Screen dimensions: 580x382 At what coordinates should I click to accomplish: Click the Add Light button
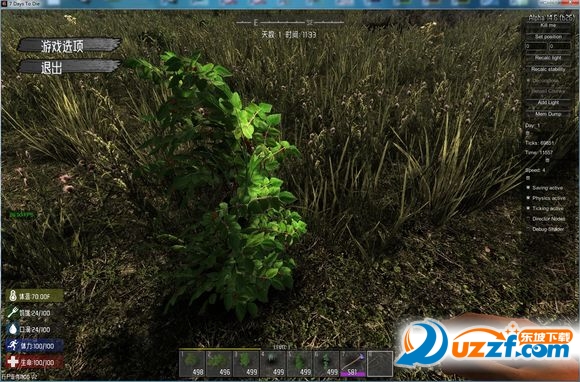tap(548, 102)
